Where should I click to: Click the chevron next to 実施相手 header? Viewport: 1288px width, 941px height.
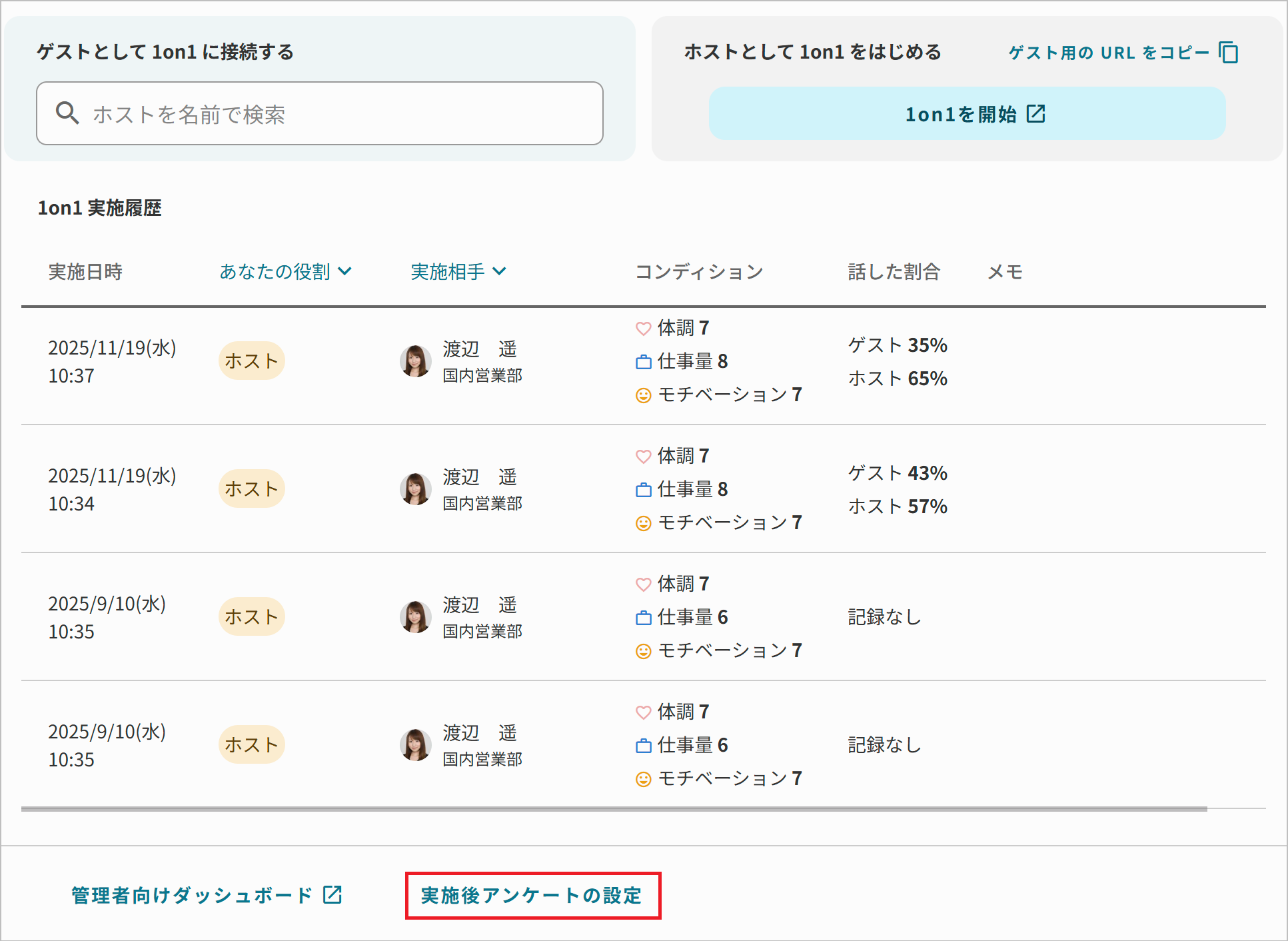499,271
